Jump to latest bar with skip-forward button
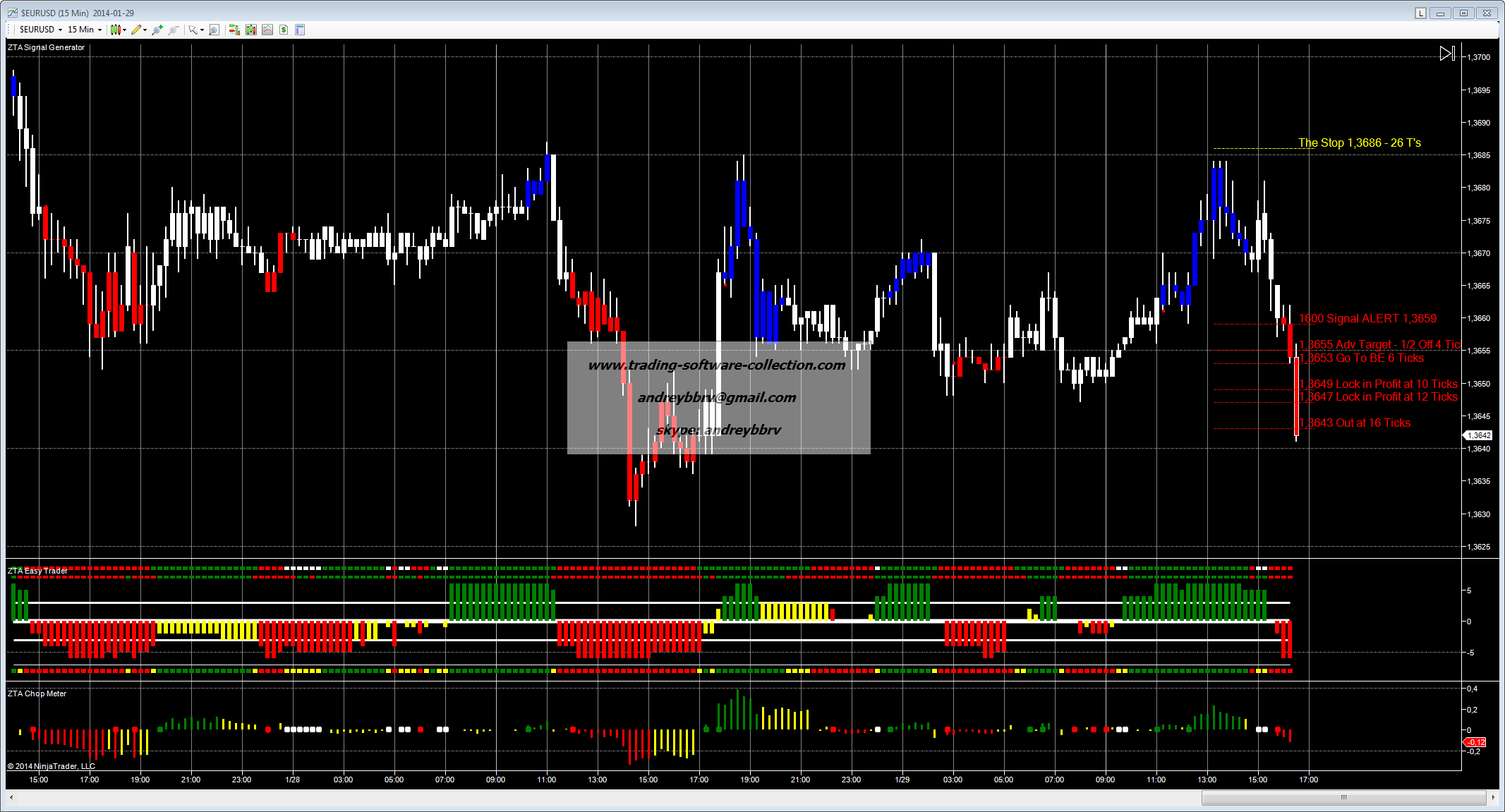 click(1446, 54)
